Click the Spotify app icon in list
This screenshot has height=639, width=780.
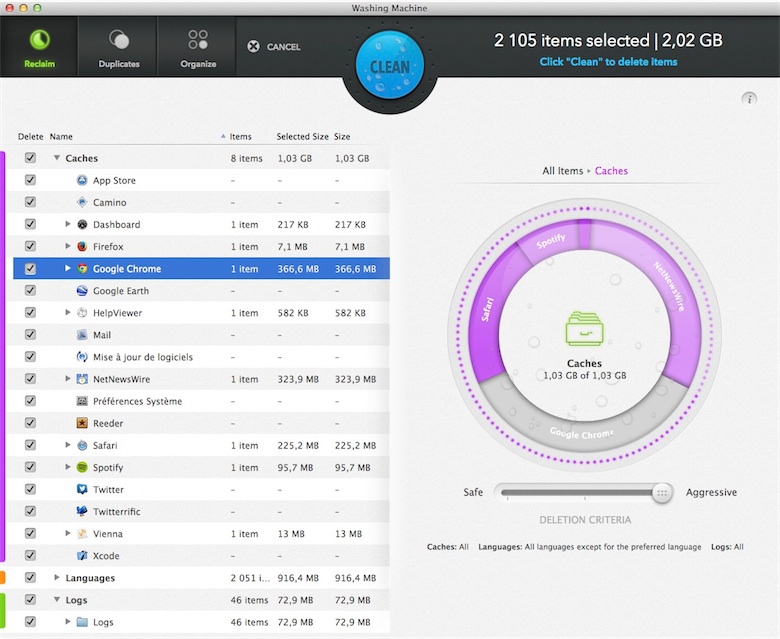pos(82,467)
